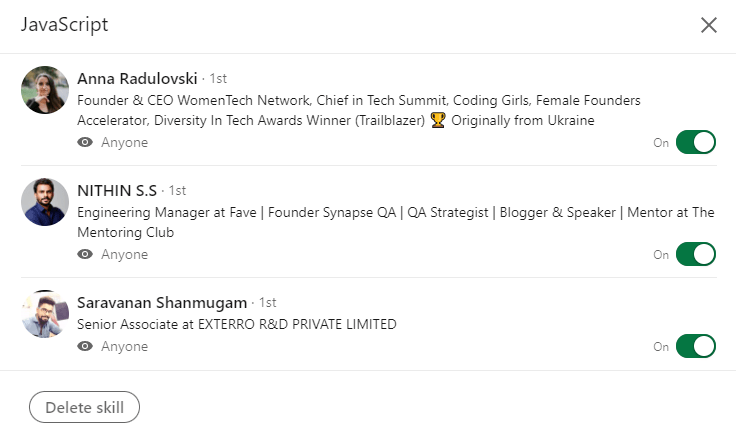Open Saravanan Shanmugam's name link
The width and height of the screenshot is (736, 429).
coord(163,302)
